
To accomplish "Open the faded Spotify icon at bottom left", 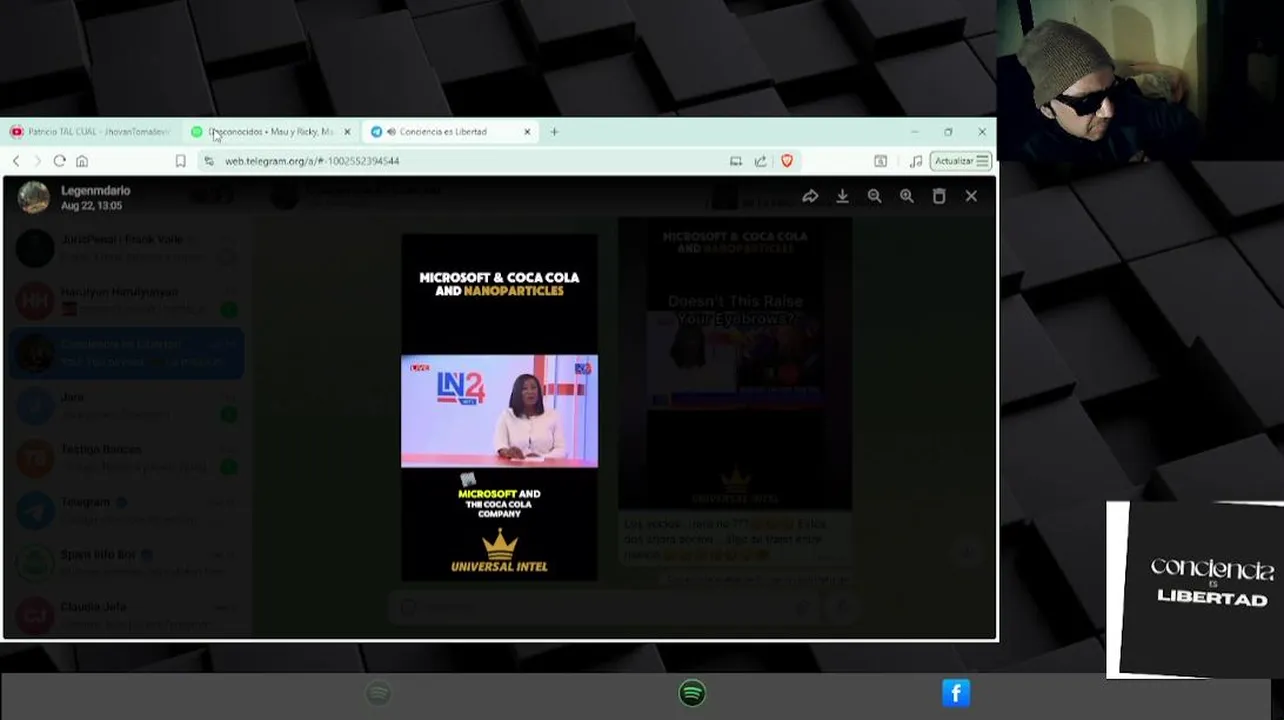I will 378,693.
